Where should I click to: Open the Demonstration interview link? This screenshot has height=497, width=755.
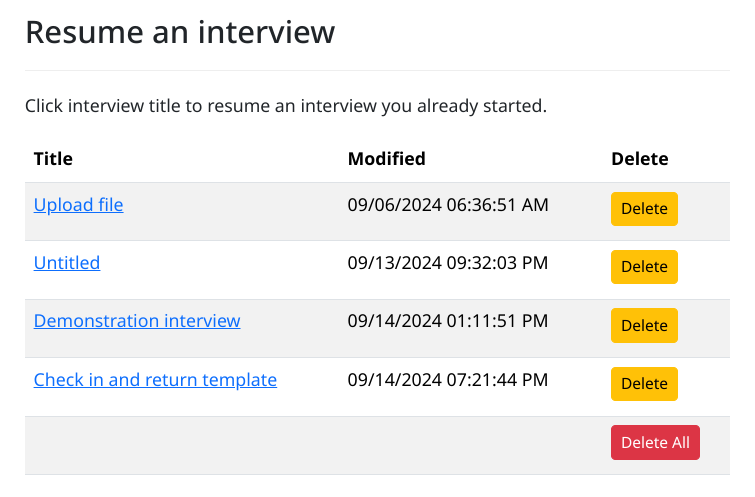click(137, 321)
